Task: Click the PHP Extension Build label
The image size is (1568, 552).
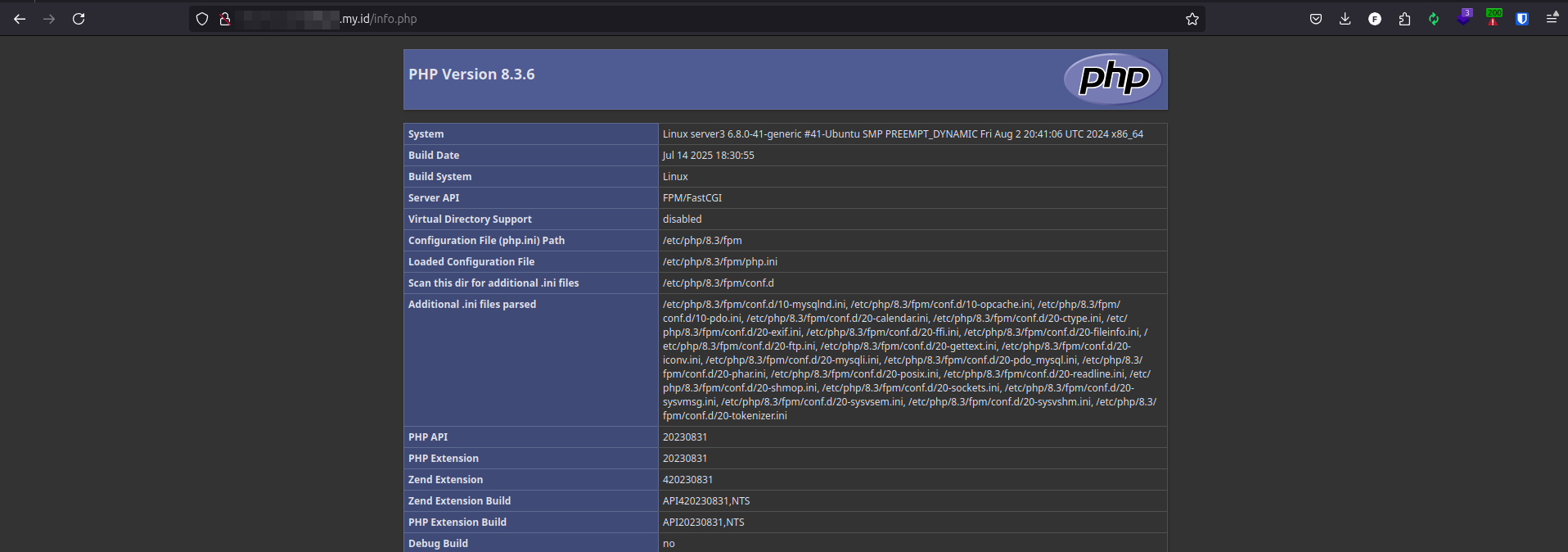Action: 457,523
